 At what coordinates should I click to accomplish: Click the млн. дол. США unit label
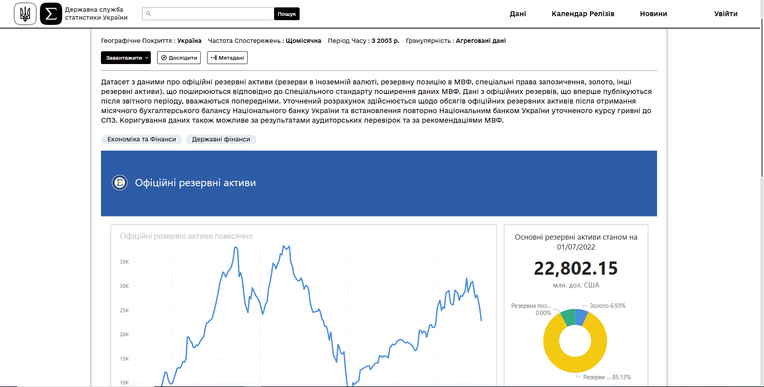click(576, 285)
